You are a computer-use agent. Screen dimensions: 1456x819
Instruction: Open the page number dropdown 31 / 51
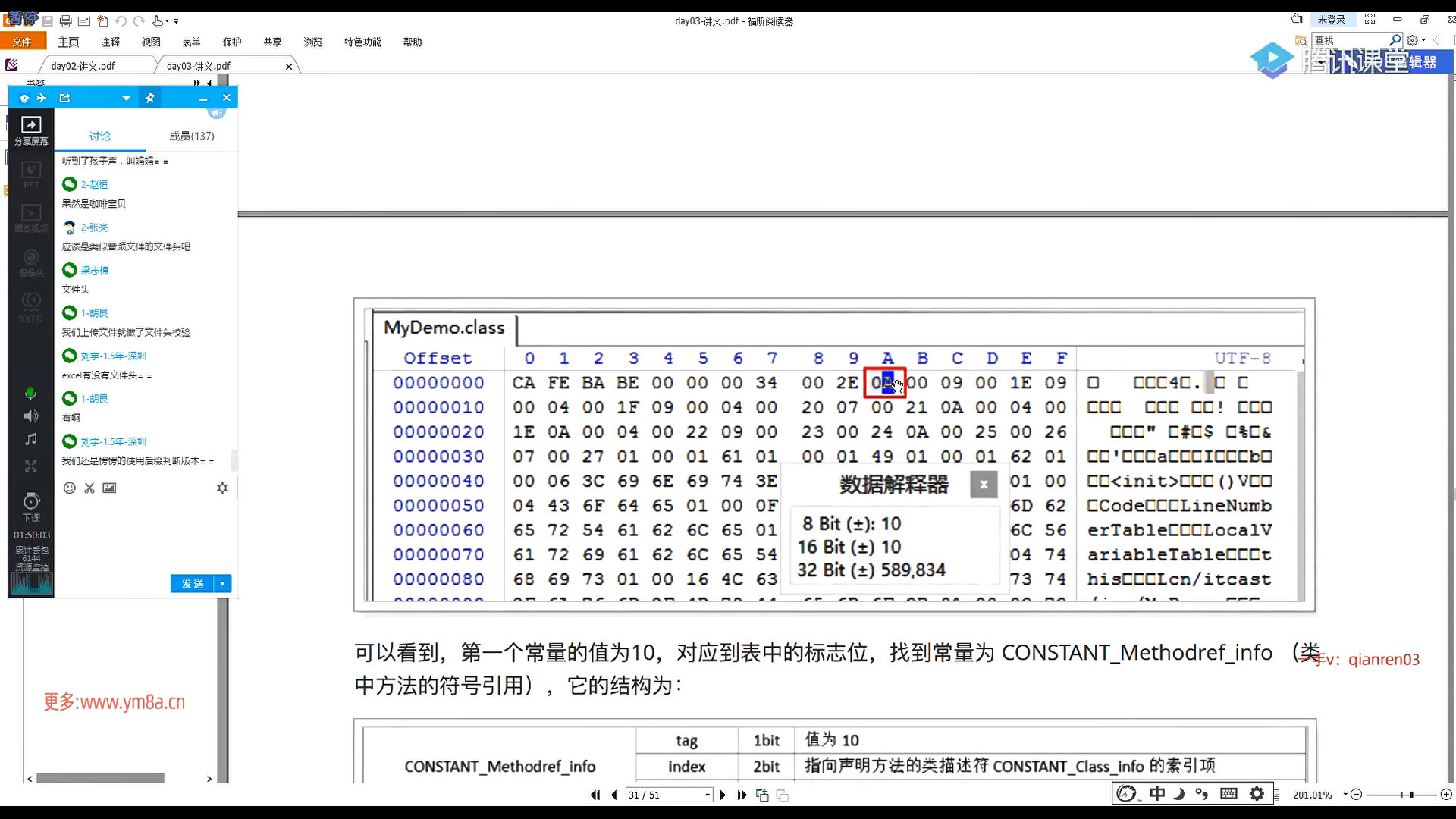pyautogui.click(x=707, y=795)
